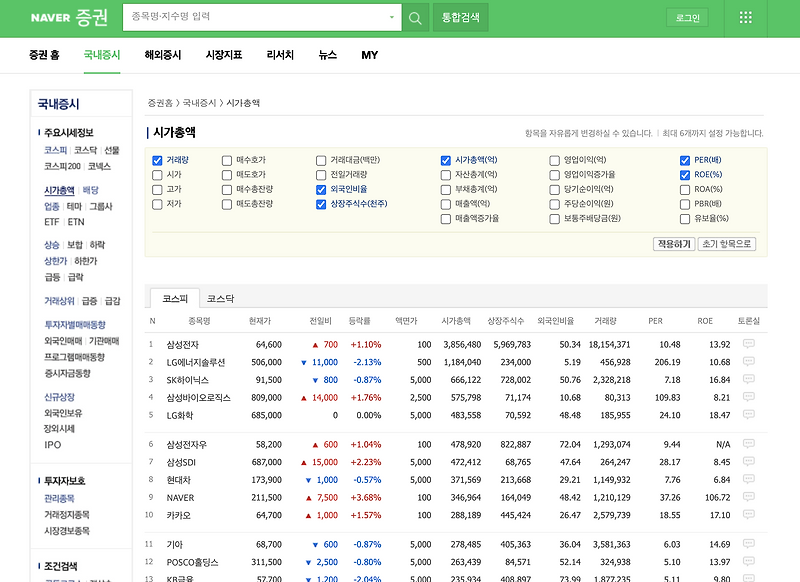Open discussion icon for 삼성SDI

click(x=748, y=462)
